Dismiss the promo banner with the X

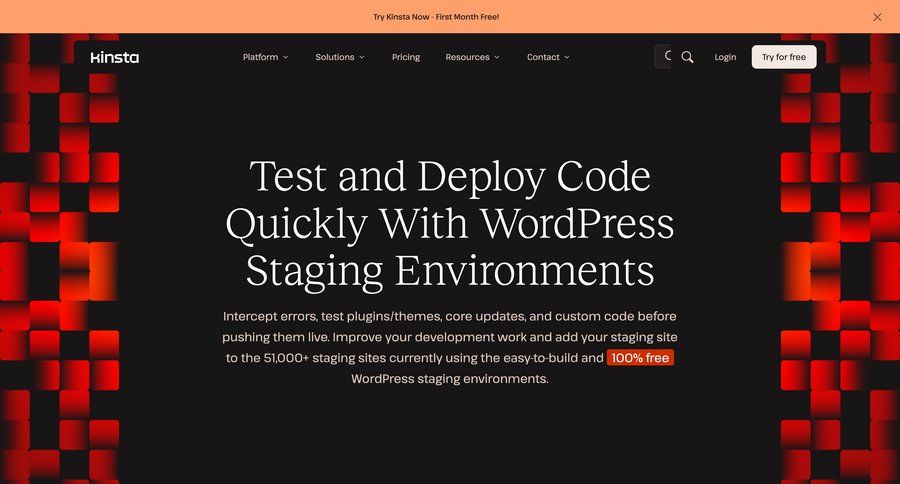[877, 17]
